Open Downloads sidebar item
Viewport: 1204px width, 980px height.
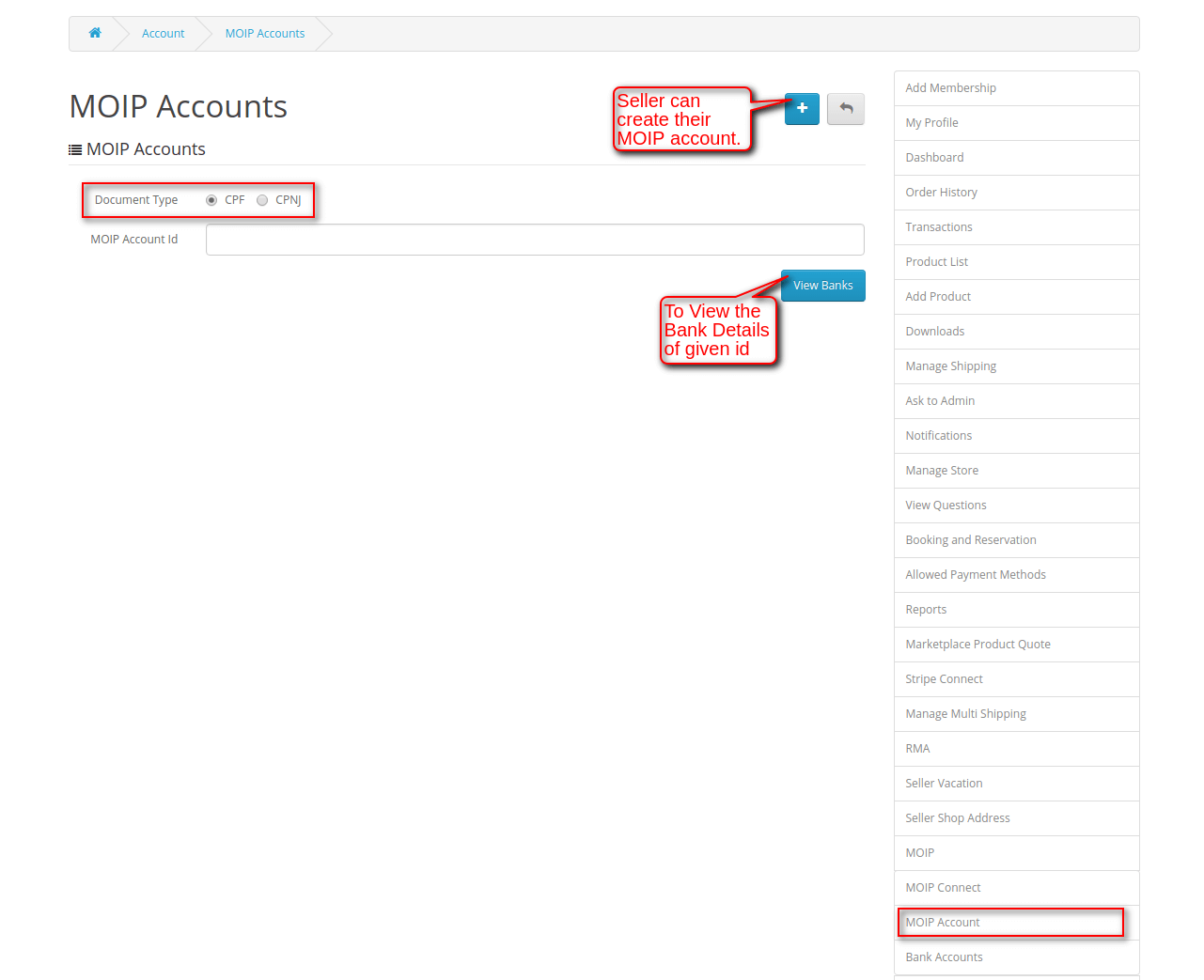[x=1017, y=332]
